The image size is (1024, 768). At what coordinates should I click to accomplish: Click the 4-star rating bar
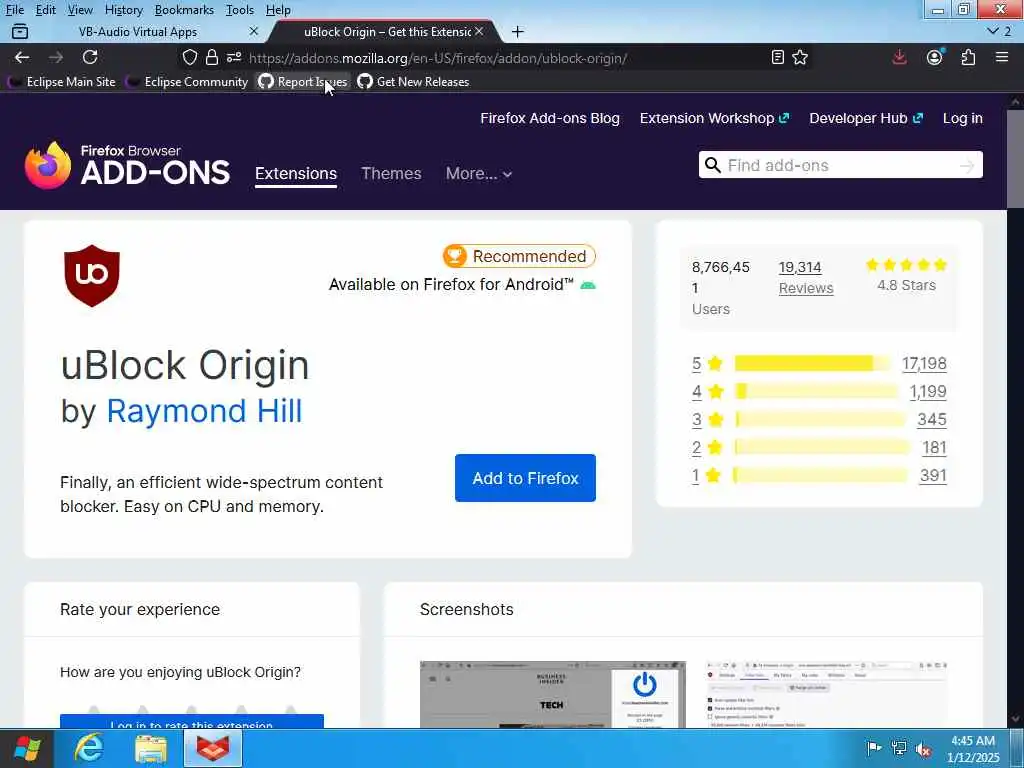[x=816, y=391]
